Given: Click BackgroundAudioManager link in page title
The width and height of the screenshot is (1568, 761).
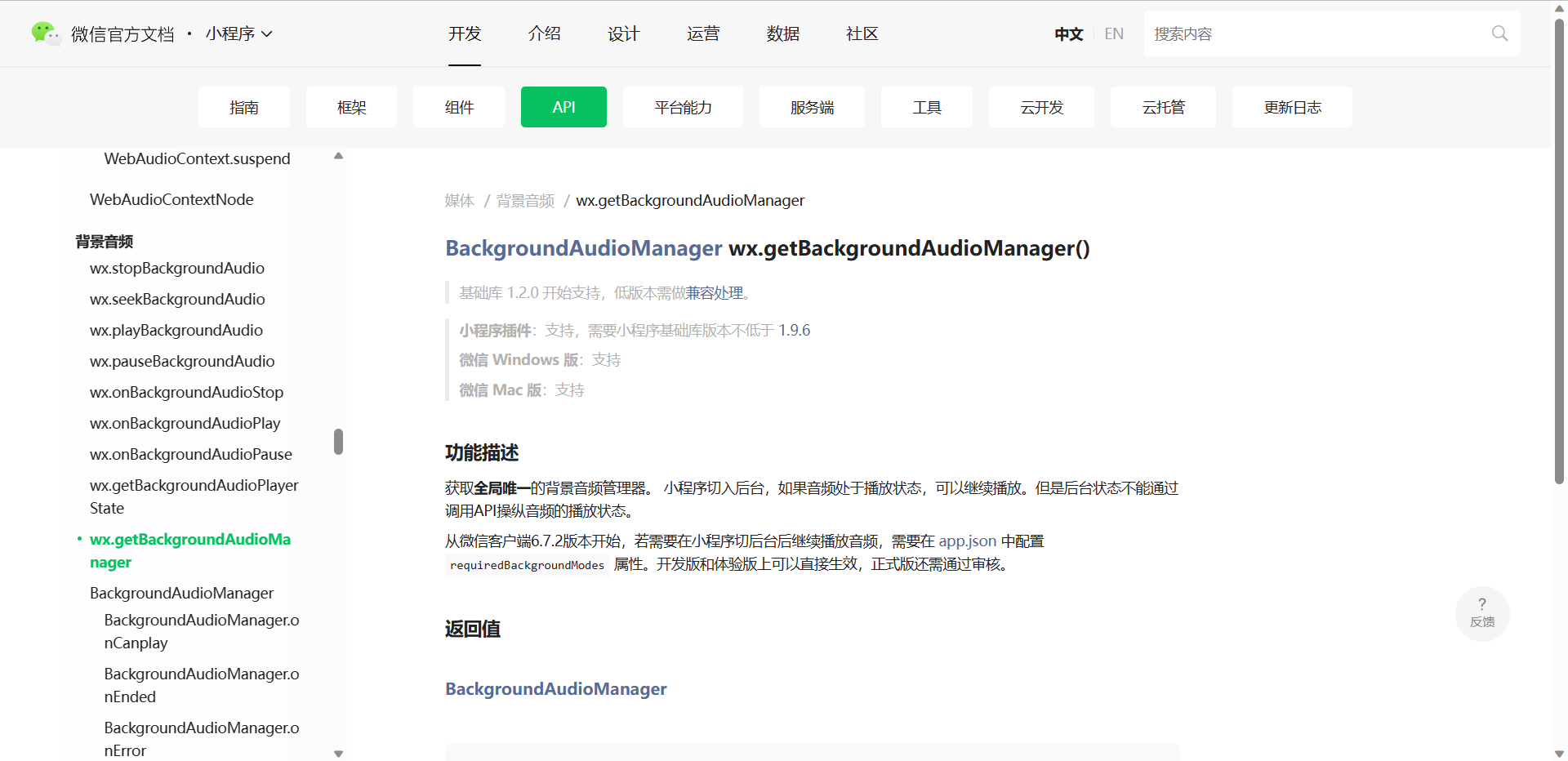Looking at the screenshot, I should click(583, 247).
